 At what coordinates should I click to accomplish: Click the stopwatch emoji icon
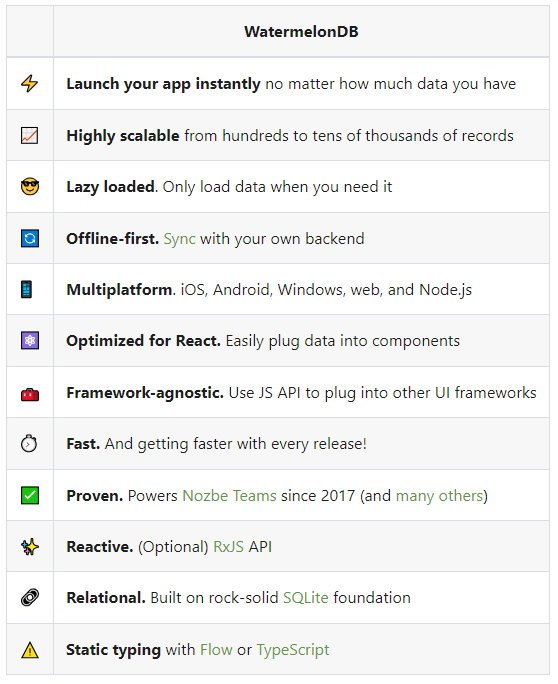click(29, 443)
